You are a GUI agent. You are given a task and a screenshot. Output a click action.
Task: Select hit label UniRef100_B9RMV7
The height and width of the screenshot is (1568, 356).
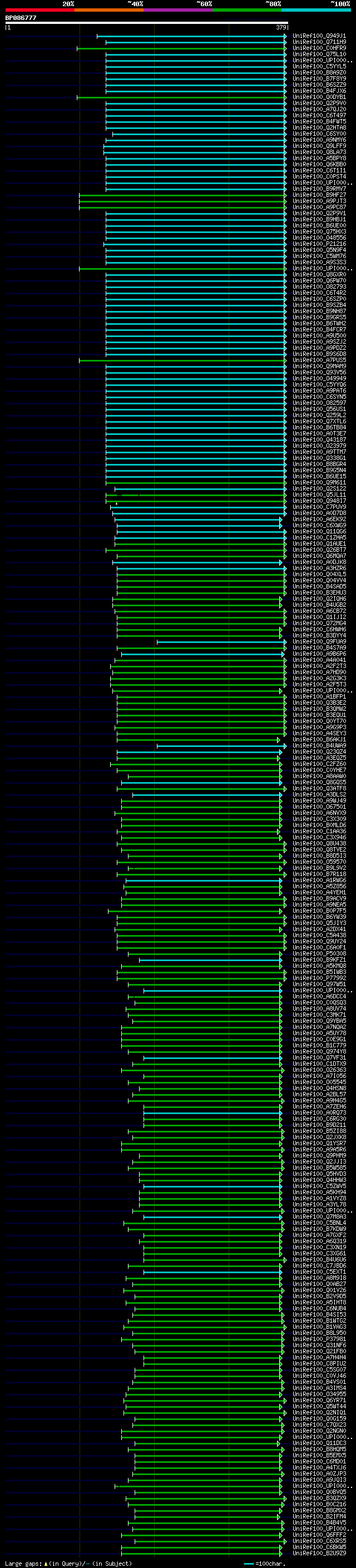click(319, 189)
